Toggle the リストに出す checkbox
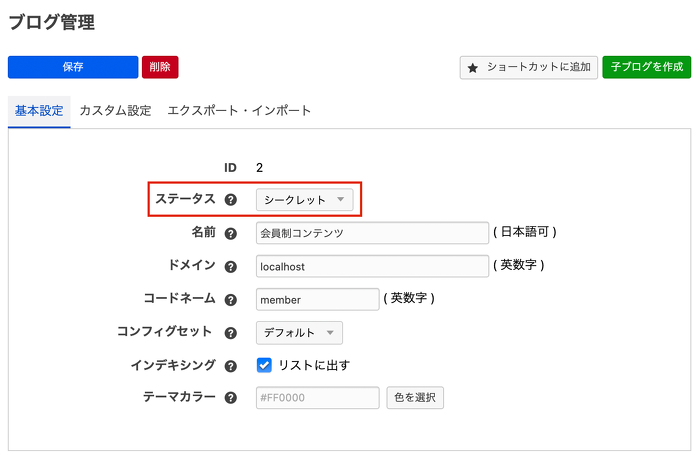 tap(265, 365)
